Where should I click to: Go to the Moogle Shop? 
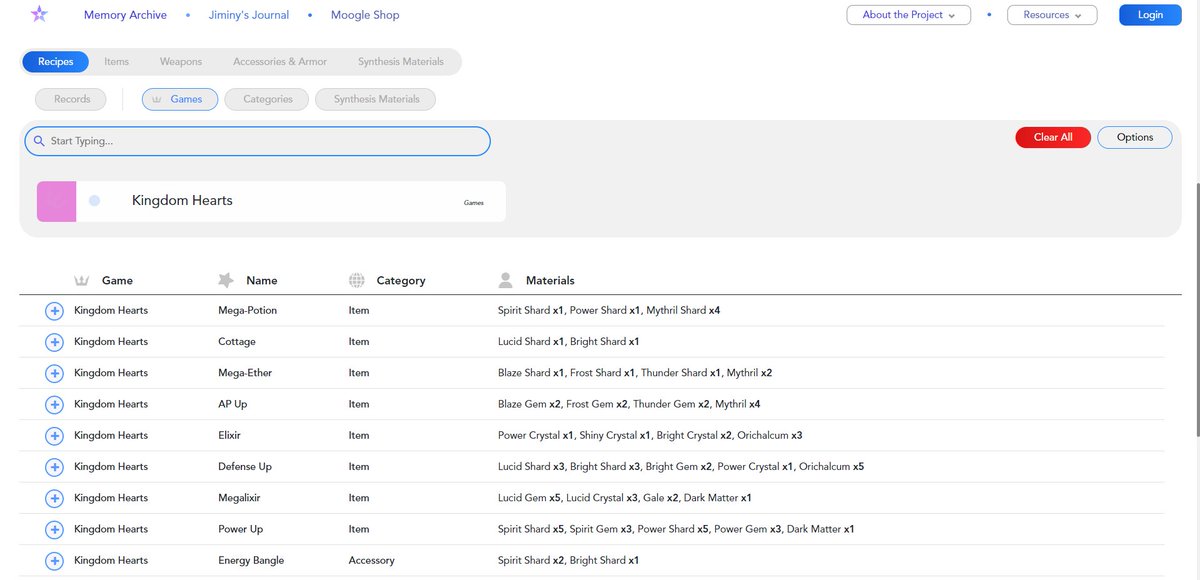click(x=365, y=15)
